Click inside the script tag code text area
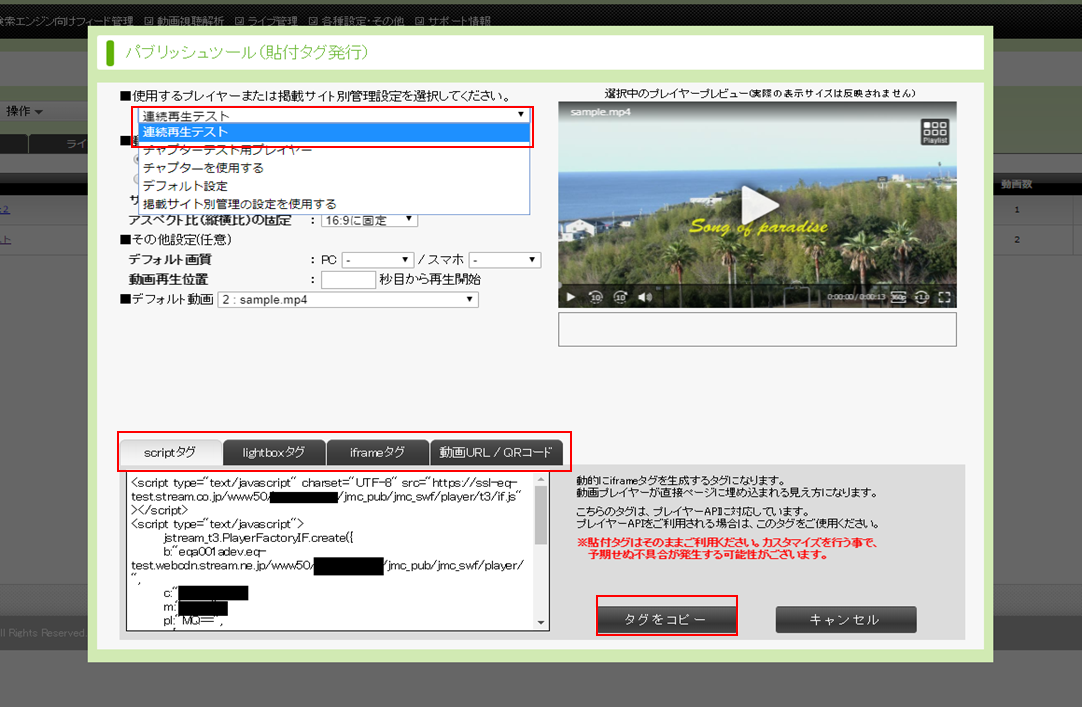Image resolution: width=1082 pixels, height=707 pixels. 331,551
